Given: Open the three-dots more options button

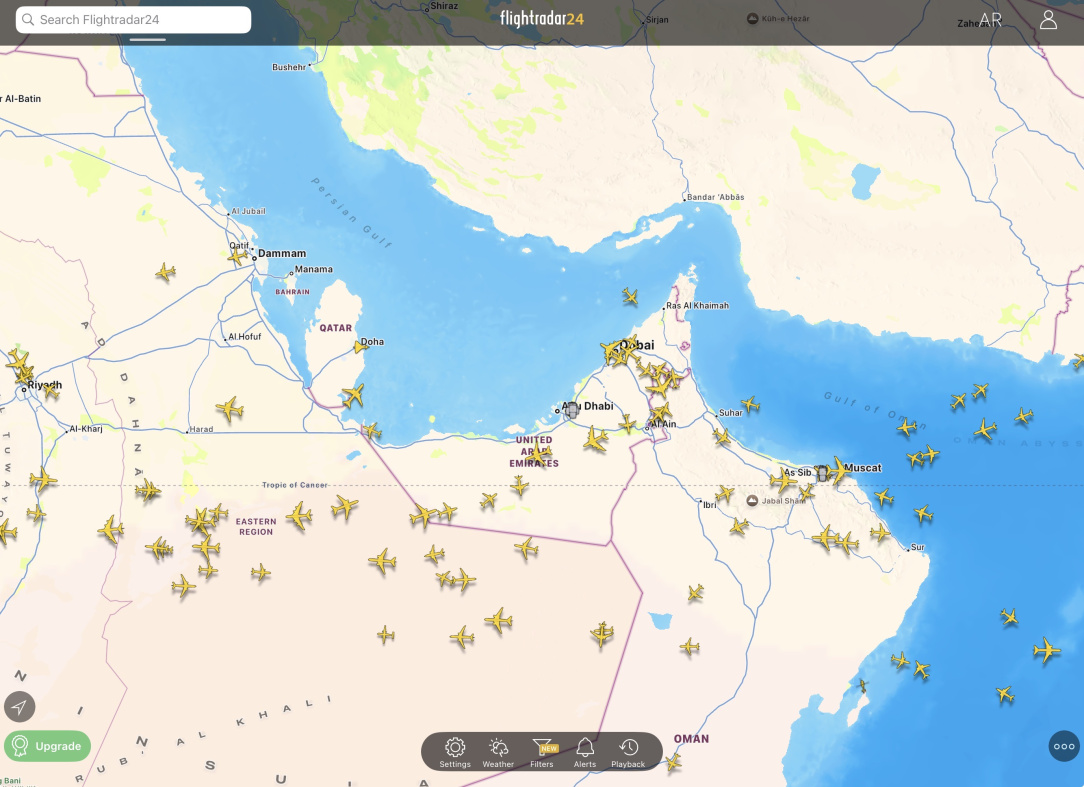Looking at the screenshot, I should (x=1064, y=746).
